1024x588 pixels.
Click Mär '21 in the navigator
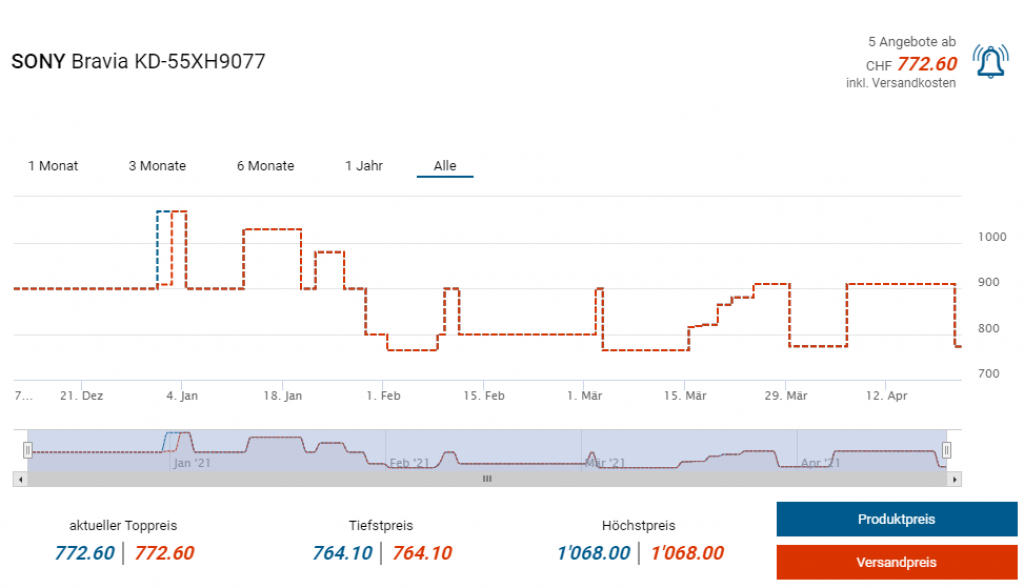tap(605, 463)
